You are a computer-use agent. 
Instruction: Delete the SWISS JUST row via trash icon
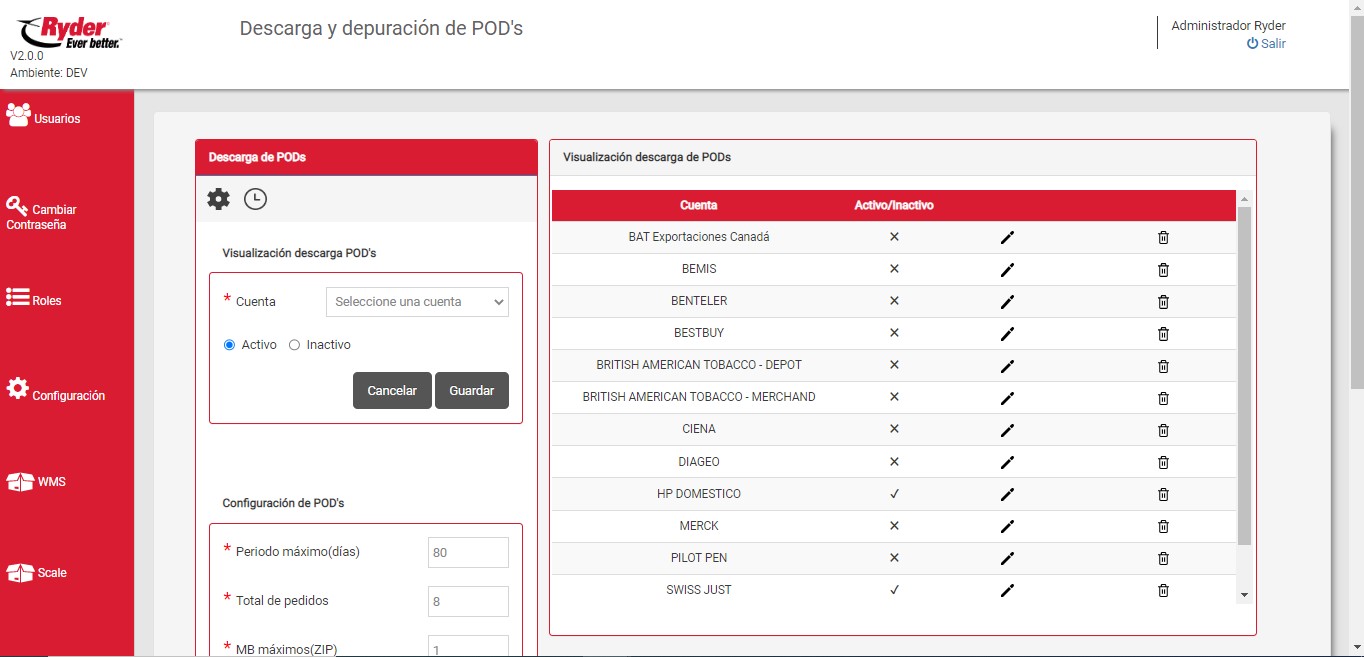[x=1163, y=590]
